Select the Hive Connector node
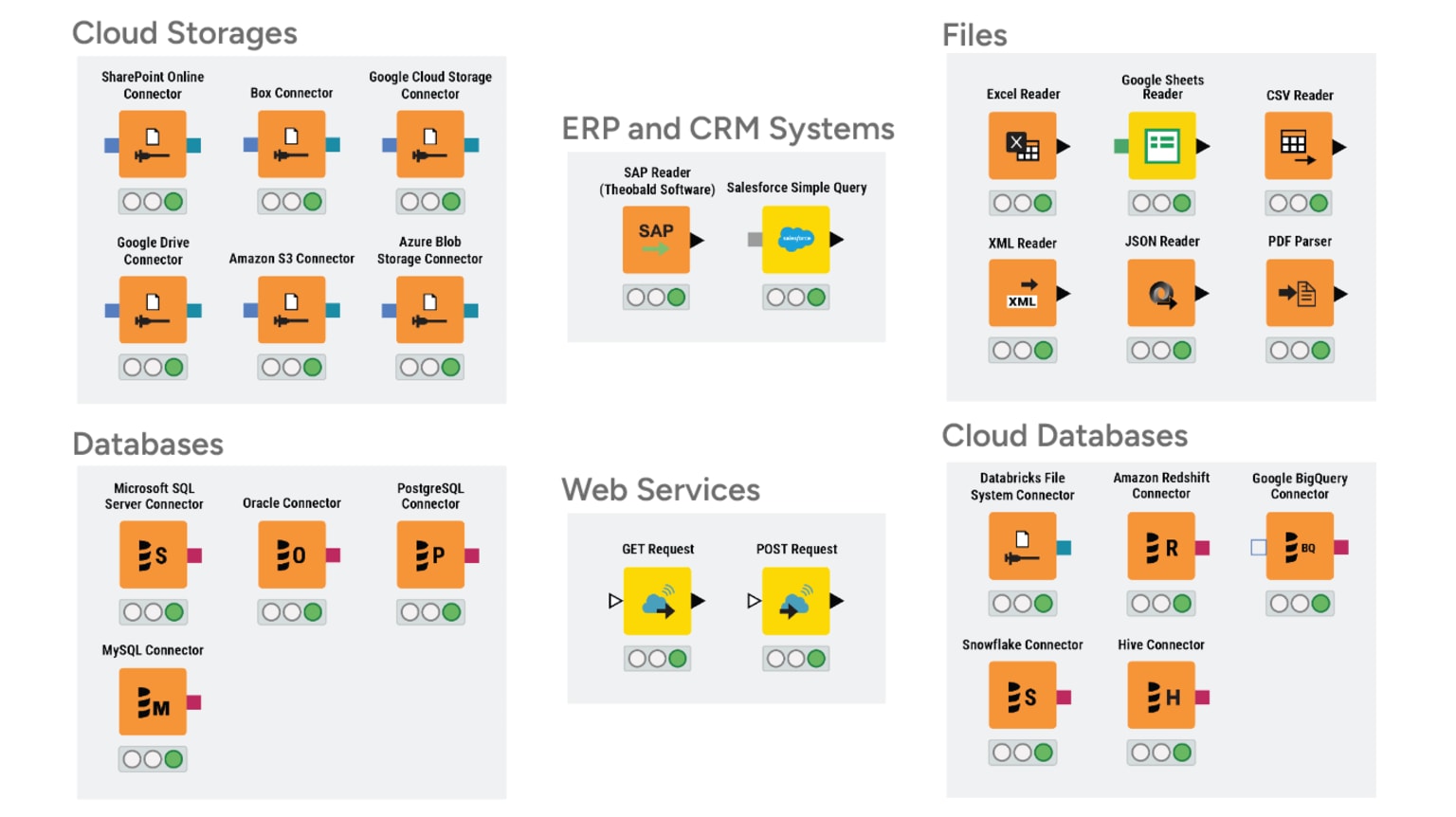The width and height of the screenshot is (1456, 817). point(1161,696)
